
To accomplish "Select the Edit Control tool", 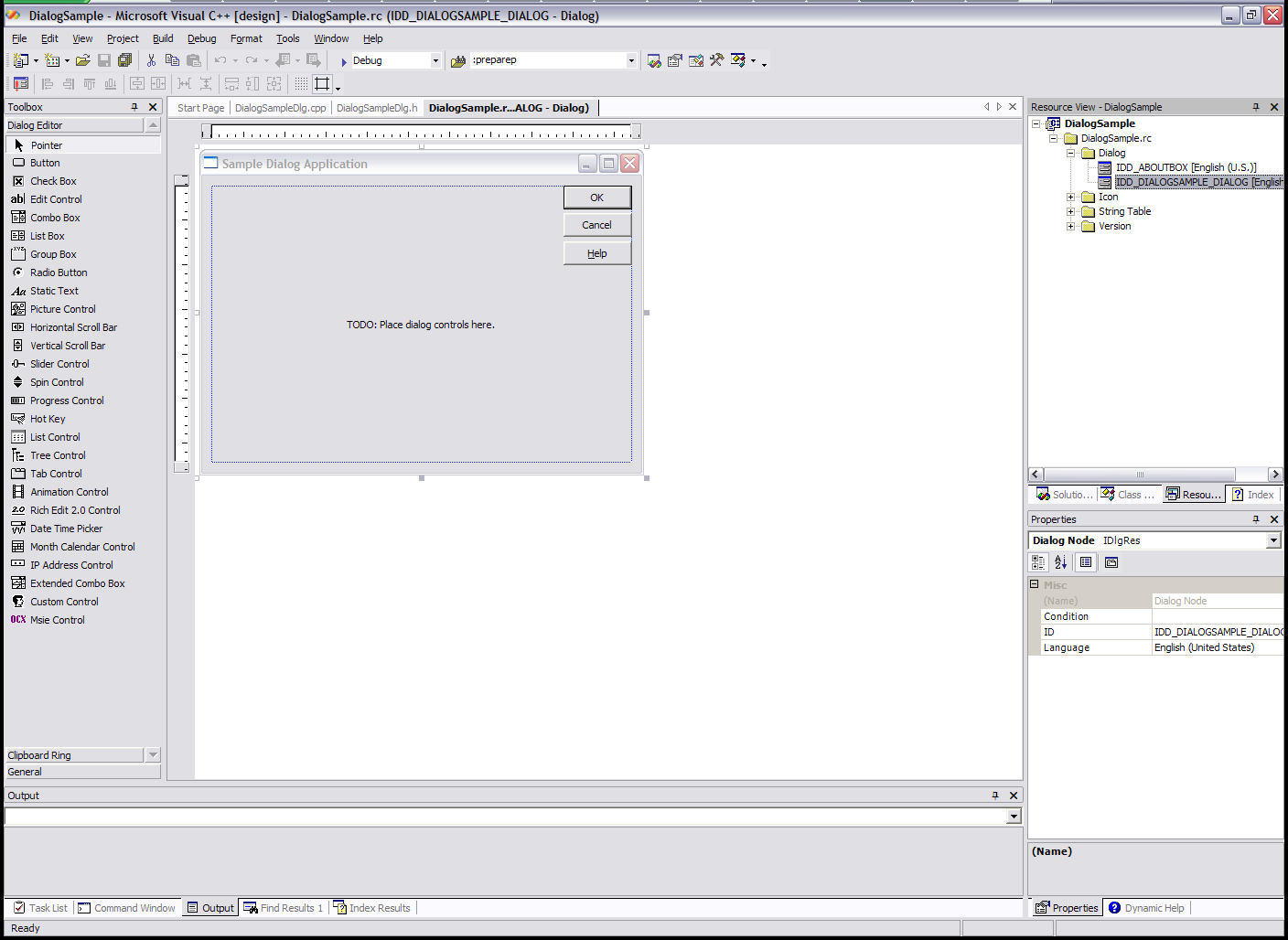I will point(83,199).
